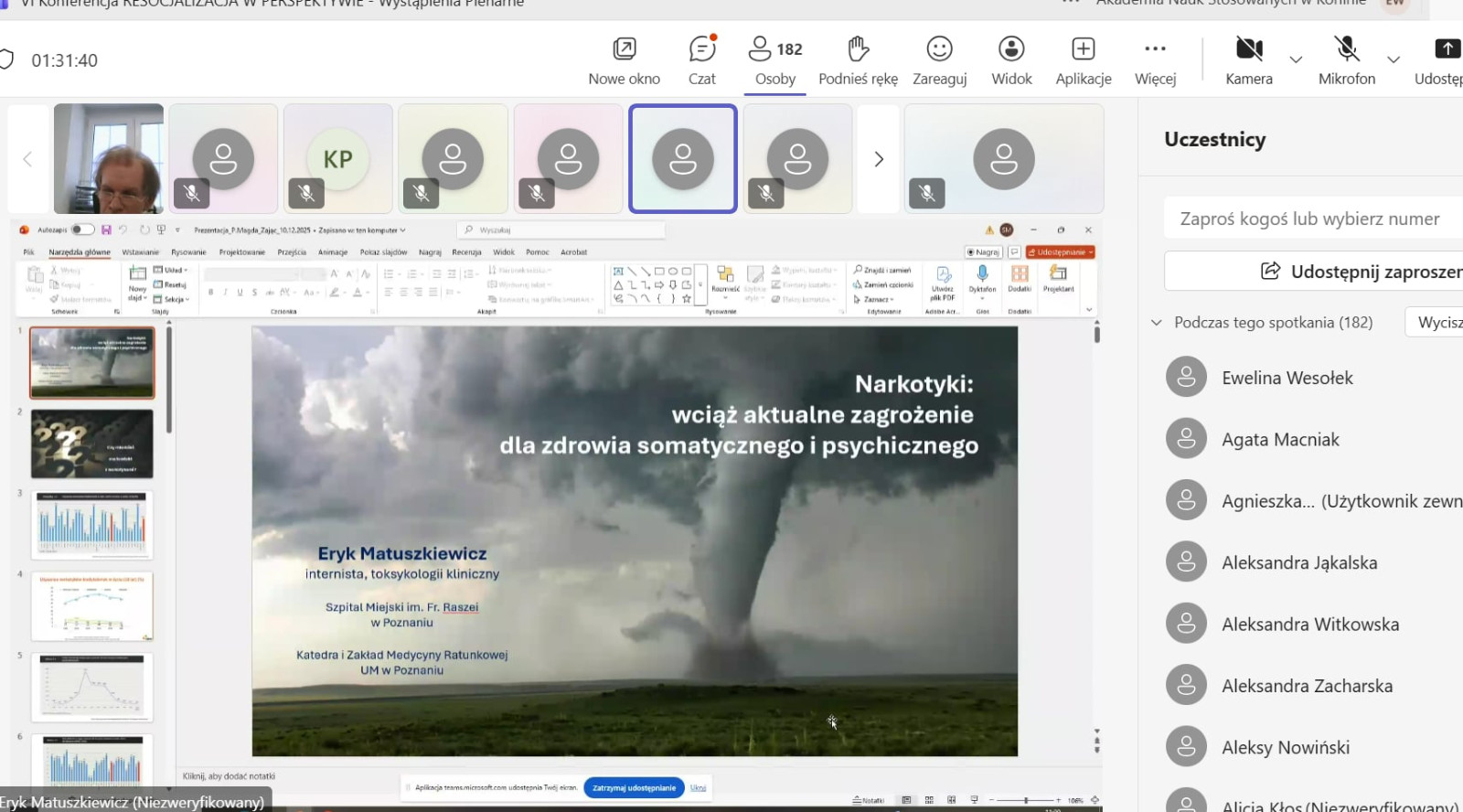Open Nowe okno pop-out window
Image resolution: width=1463 pixels, height=812 pixels.
coord(625,59)
